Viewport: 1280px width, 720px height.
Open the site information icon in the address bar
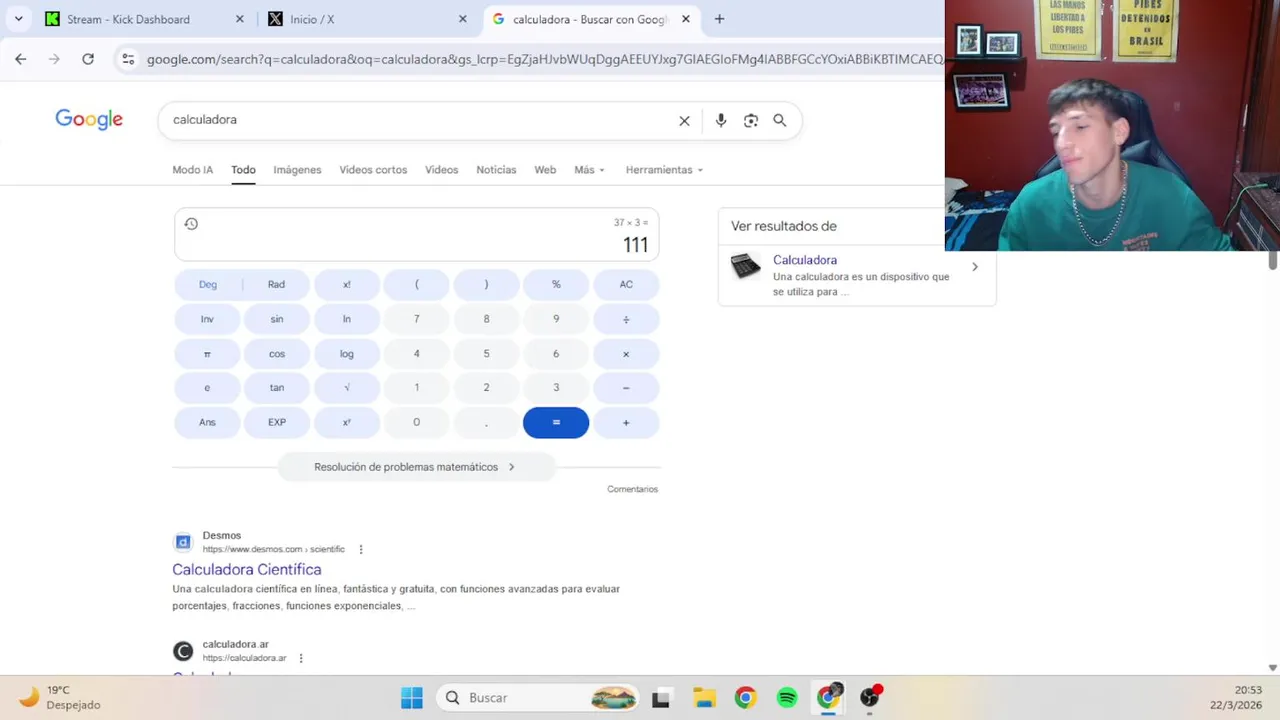pyautogui.click(x=128, y=59)
